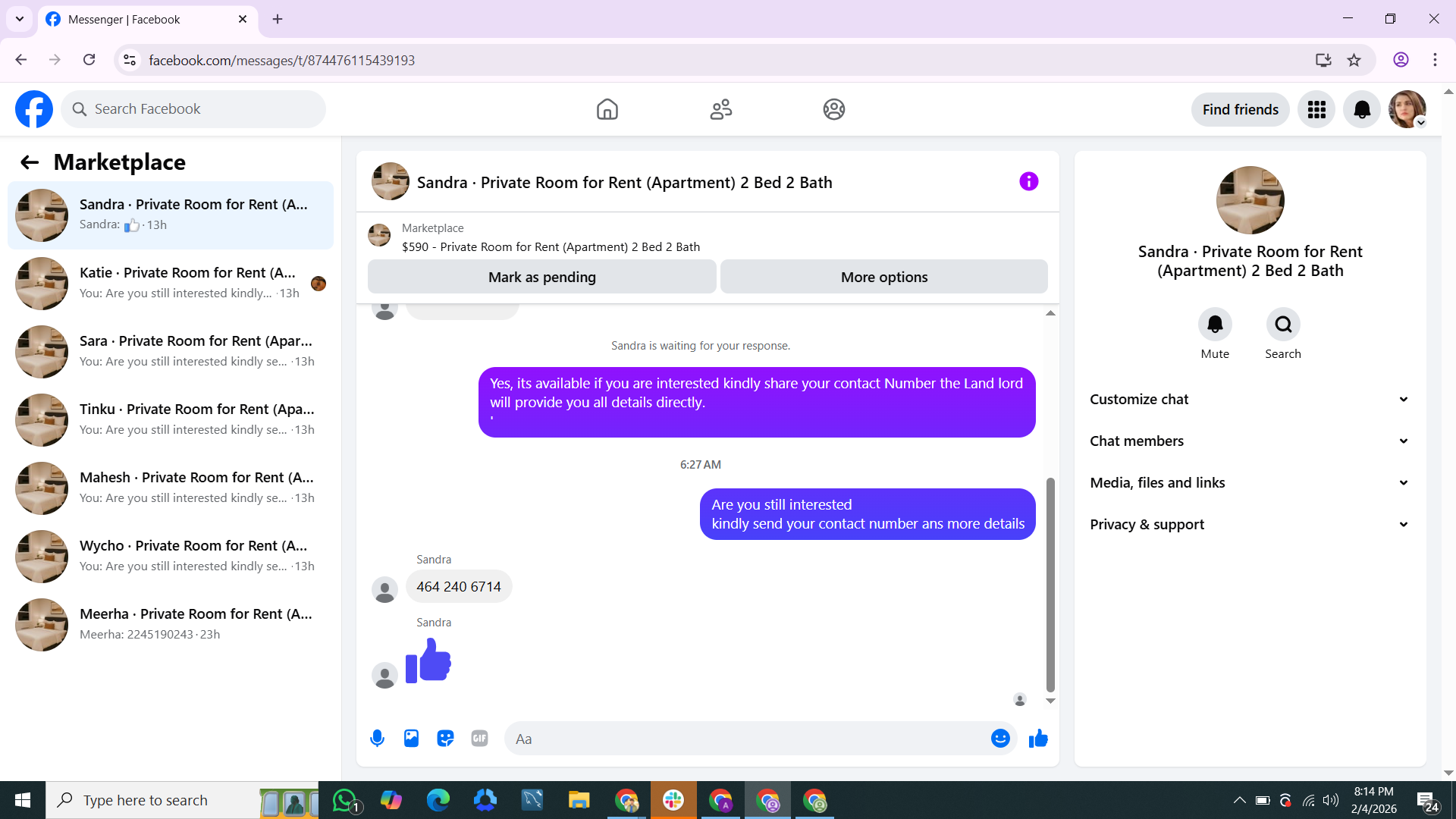Click the voice clip microphone icon
This screenshot has height=819, width=1456.
click(x=377, y=739)
